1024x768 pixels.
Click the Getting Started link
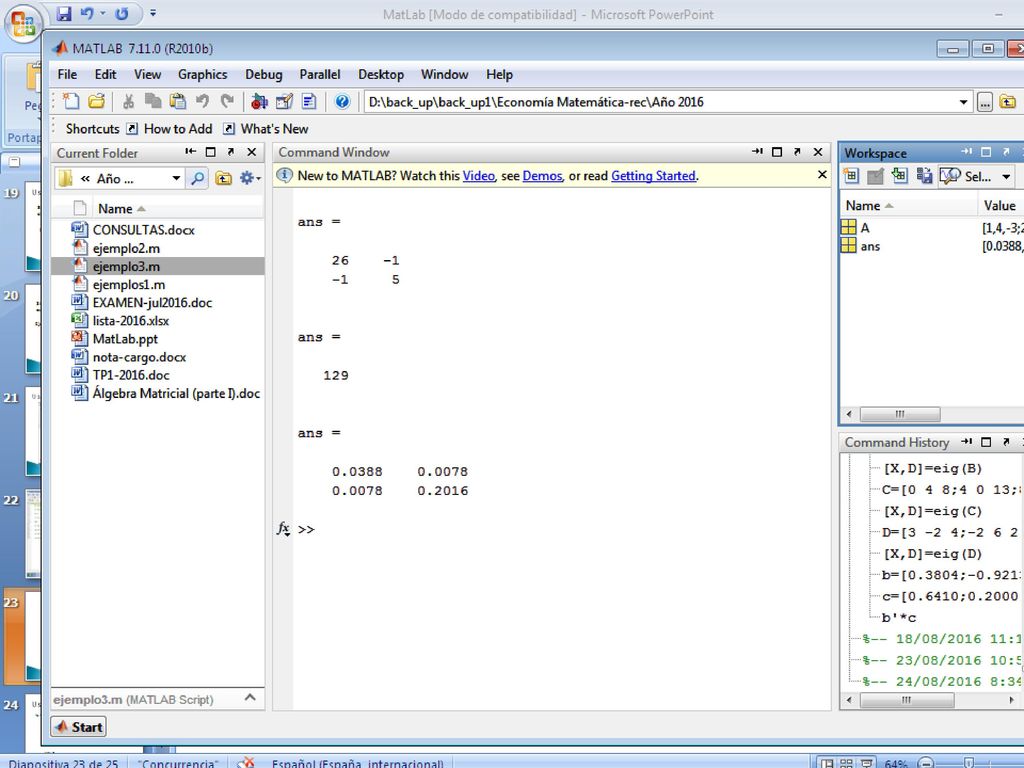[x=653, y=176]
